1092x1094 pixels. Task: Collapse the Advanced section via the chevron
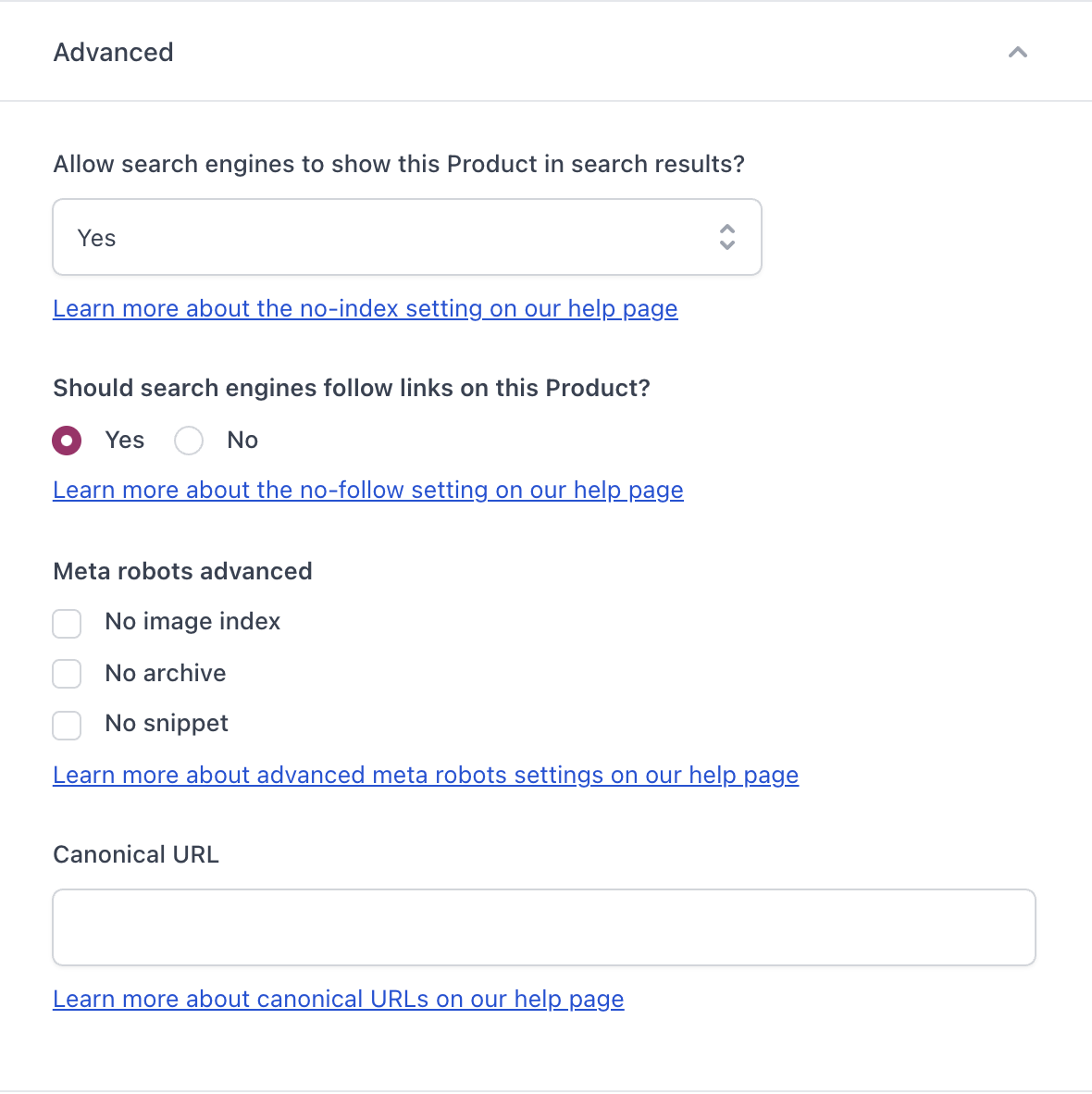1018,53
